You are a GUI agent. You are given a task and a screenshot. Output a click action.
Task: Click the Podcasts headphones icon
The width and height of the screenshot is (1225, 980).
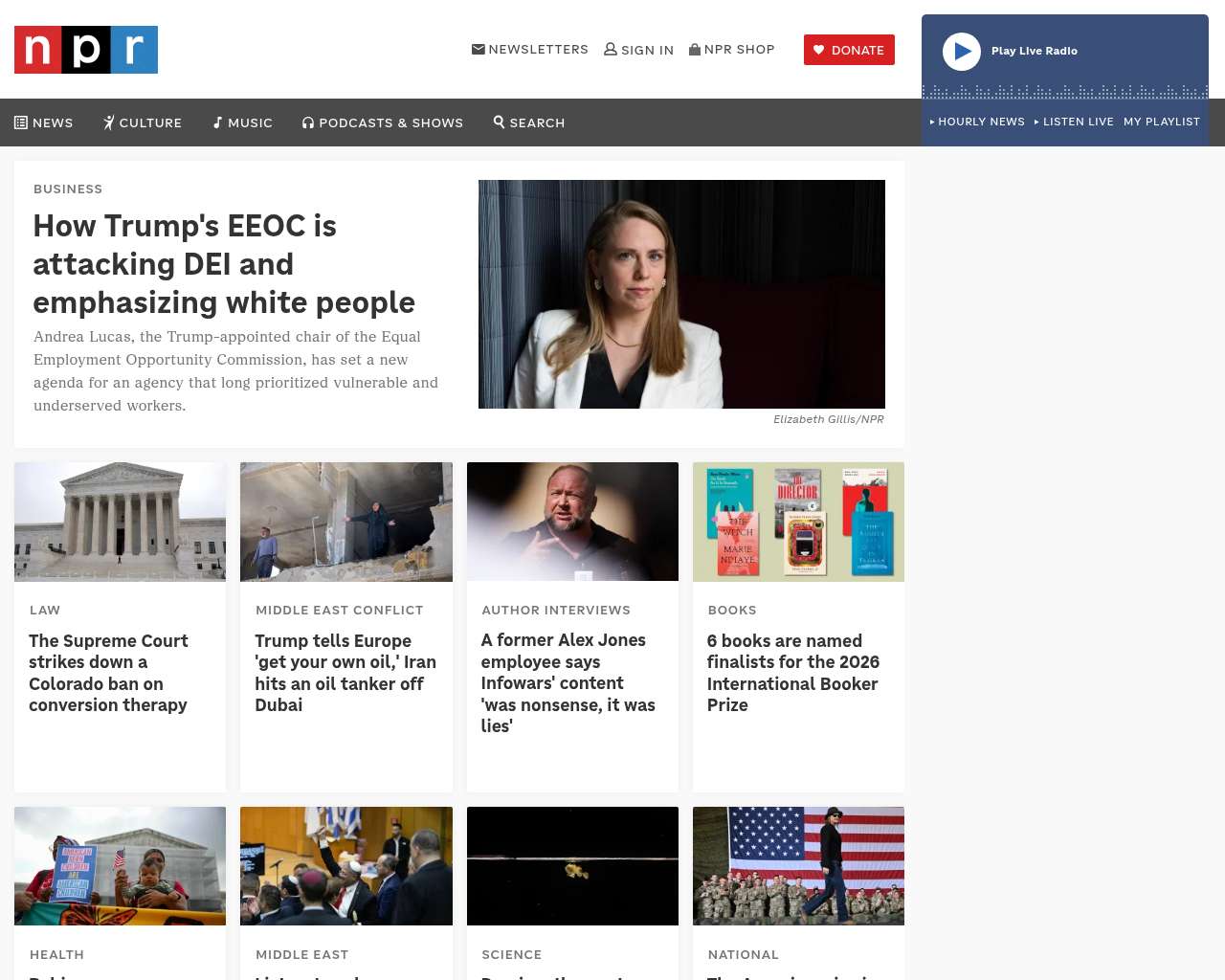point(308,122)
